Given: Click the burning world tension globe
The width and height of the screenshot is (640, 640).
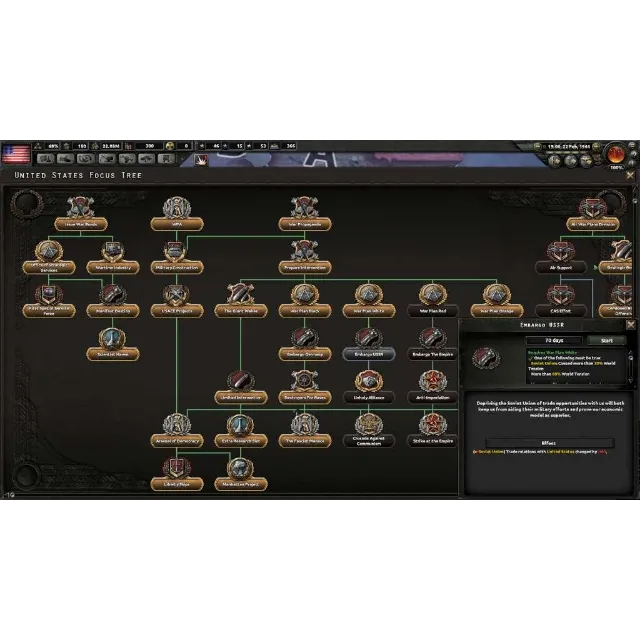Looking at the screenshot, I should point(616,154).
